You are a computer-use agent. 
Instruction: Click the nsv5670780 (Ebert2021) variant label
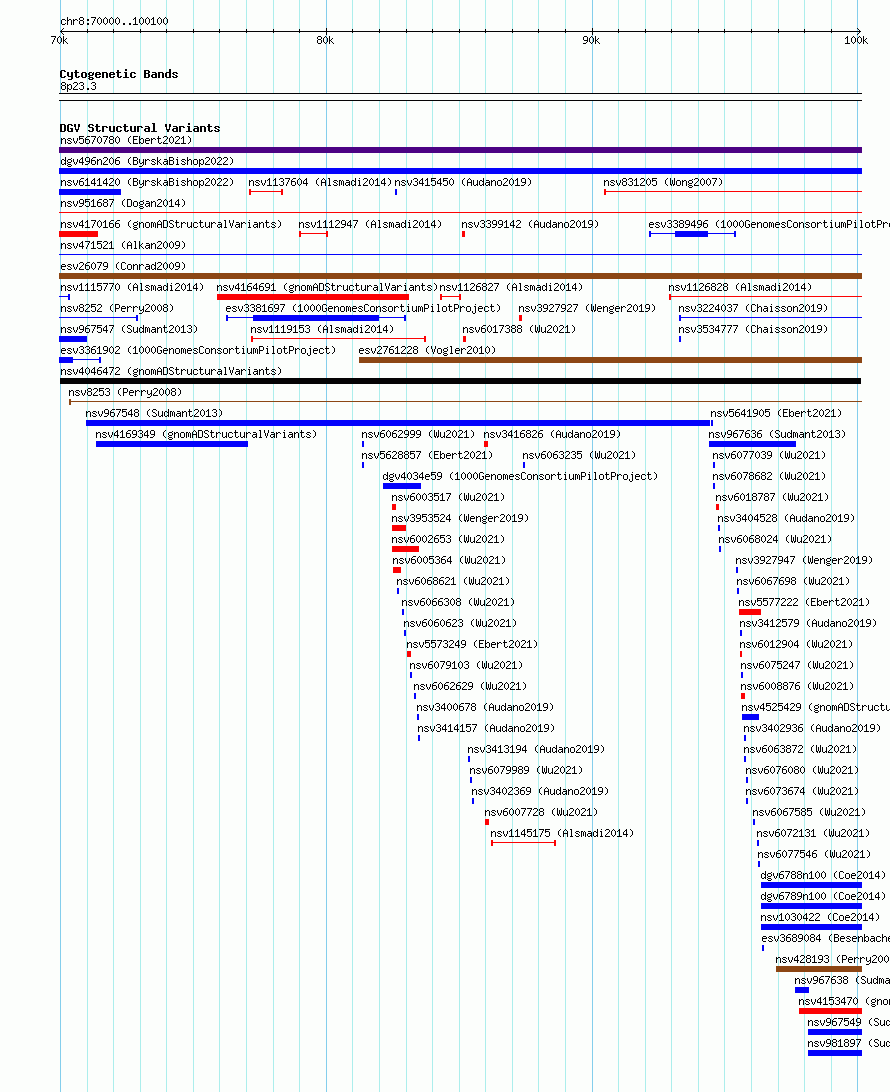pyautogui.click(x=126, y=140)
